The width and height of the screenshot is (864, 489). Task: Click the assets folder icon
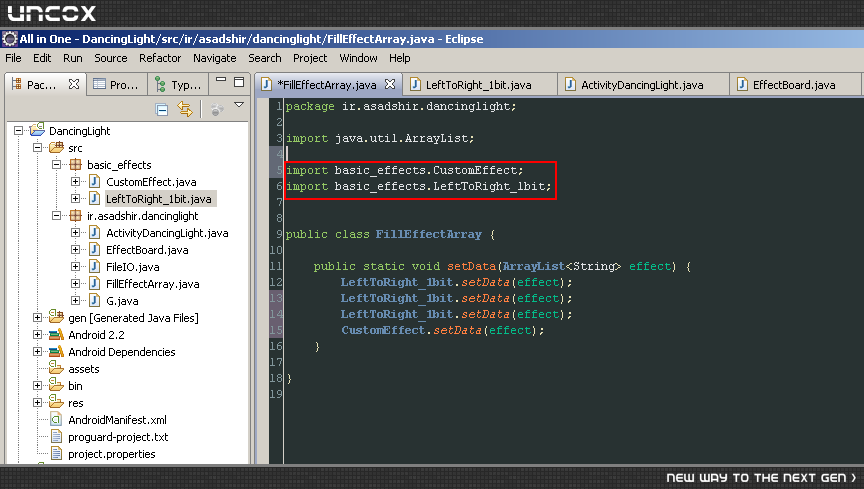coord(56,368)
